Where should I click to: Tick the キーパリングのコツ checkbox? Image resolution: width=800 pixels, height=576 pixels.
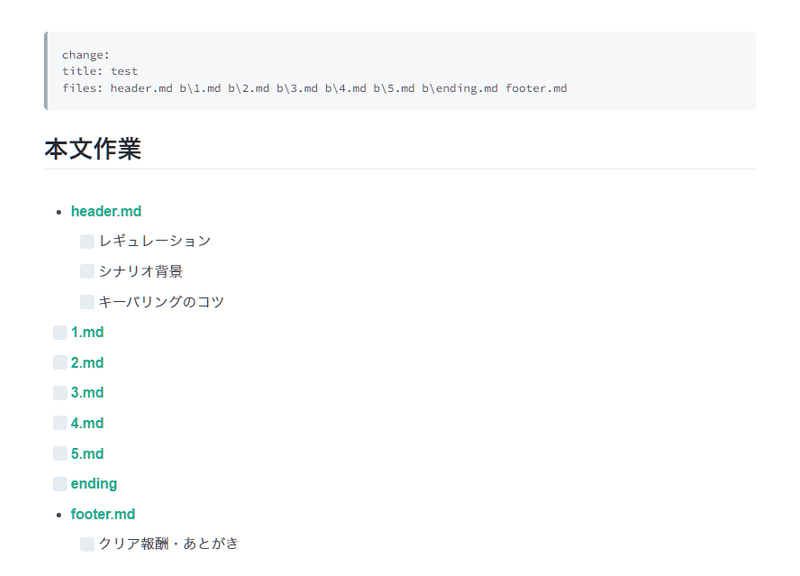click(x=87, y=302)
